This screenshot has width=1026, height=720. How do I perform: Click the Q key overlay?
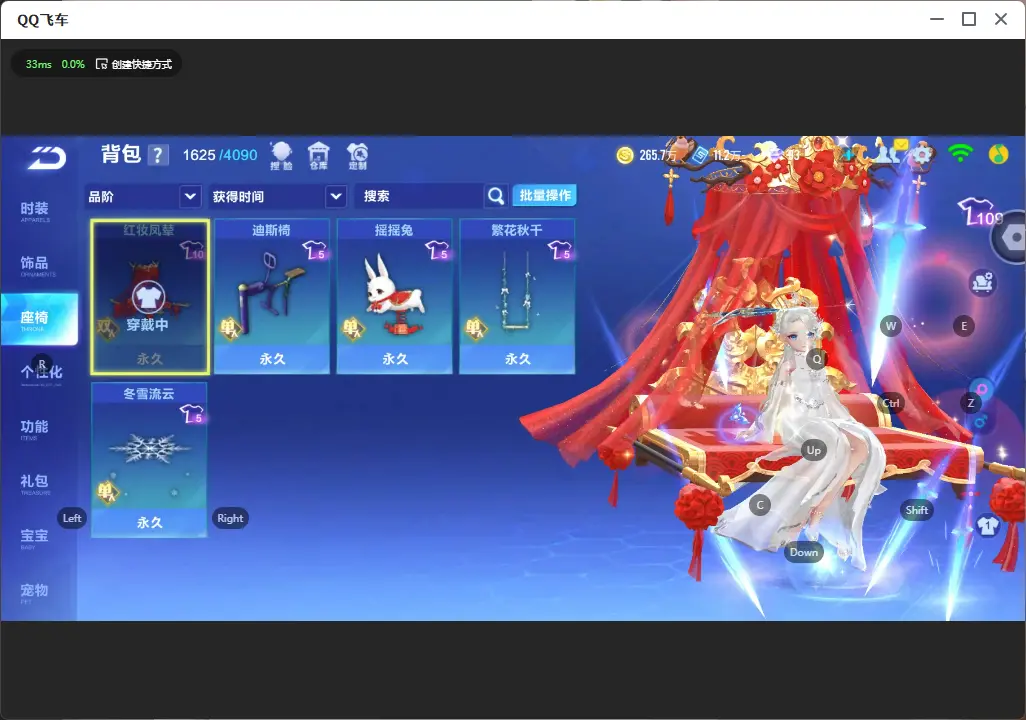[817, 359]
